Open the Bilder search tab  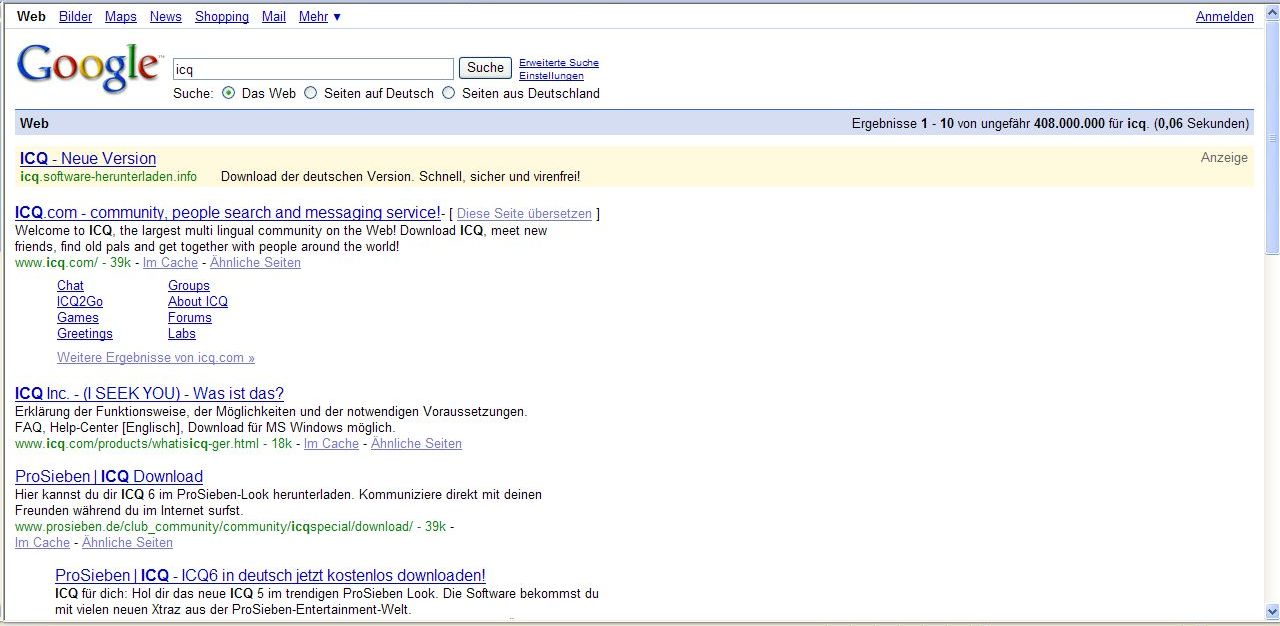[75, 17]
